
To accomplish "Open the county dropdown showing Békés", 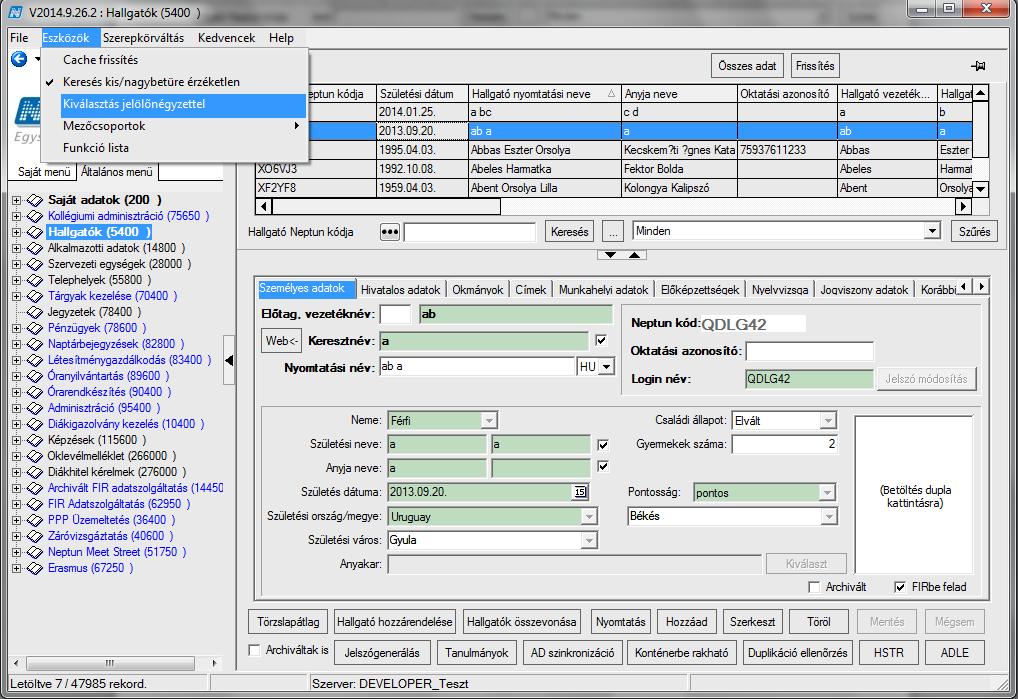I will (828, 517).
